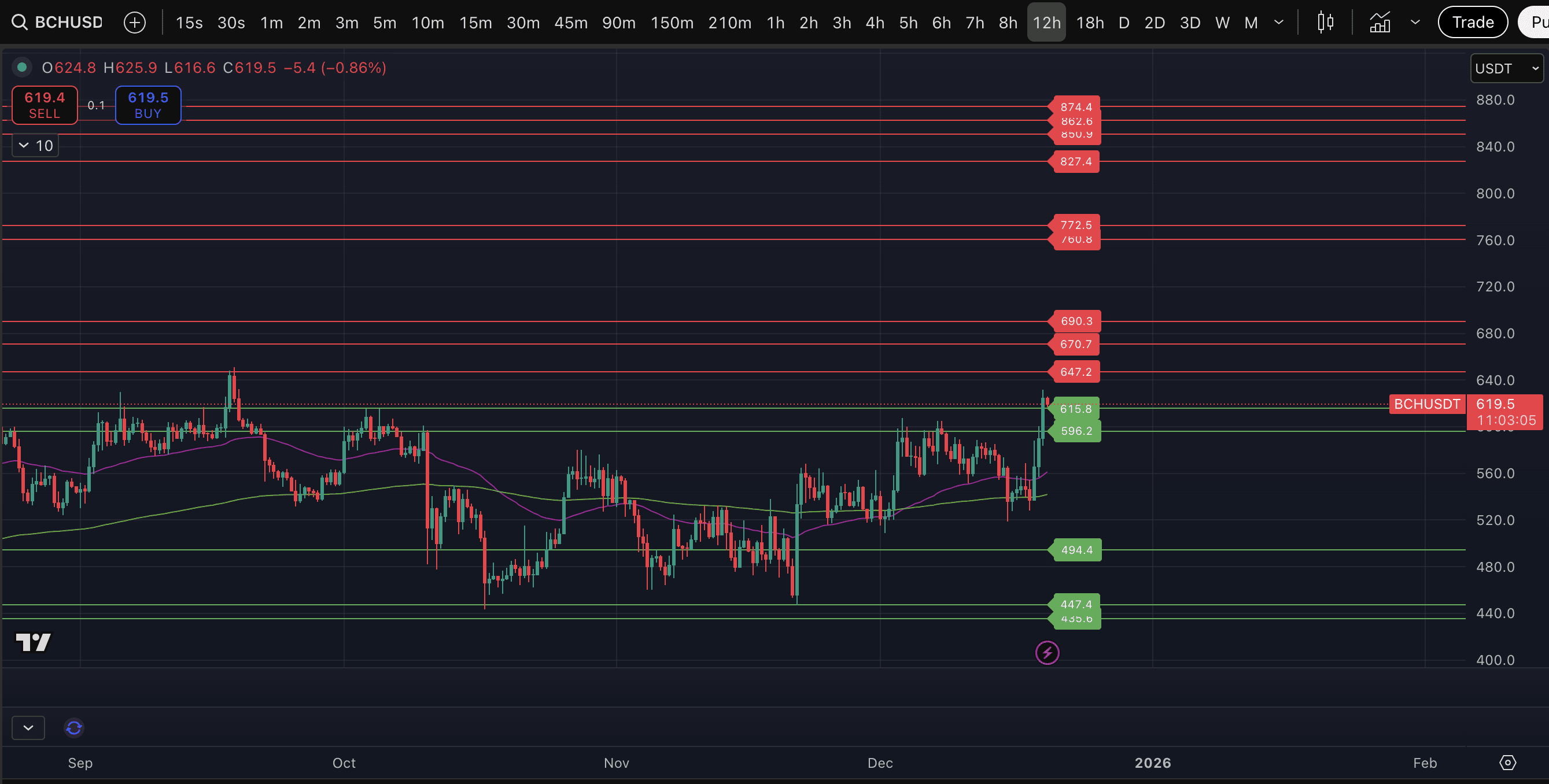Open chart settings hexagon icon
Viewport: 1549px width, 784px height.
[1507, 763]
